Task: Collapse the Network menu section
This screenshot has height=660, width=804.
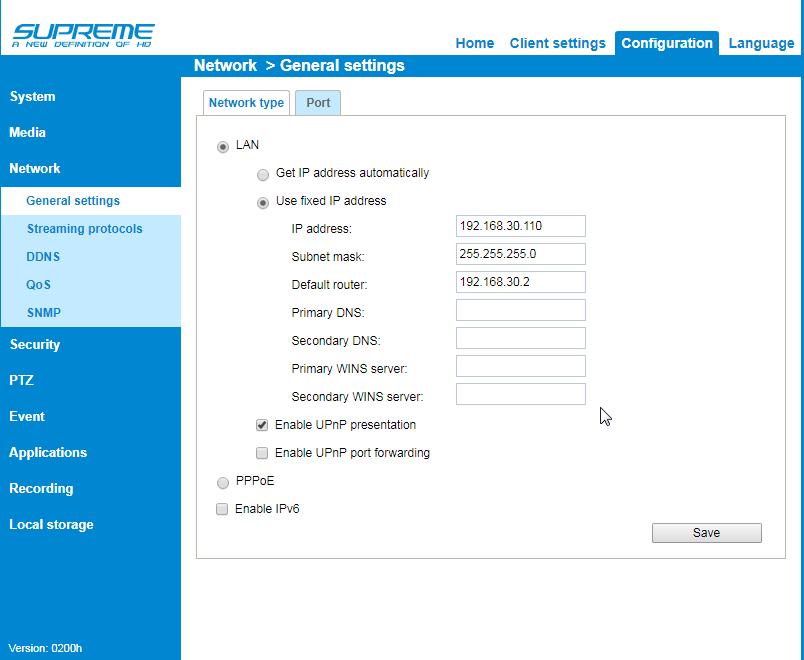Action: tap(34, 168)
